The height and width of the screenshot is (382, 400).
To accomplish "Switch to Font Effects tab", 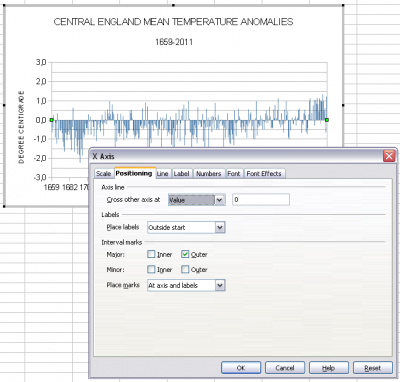I will point(264,174).
